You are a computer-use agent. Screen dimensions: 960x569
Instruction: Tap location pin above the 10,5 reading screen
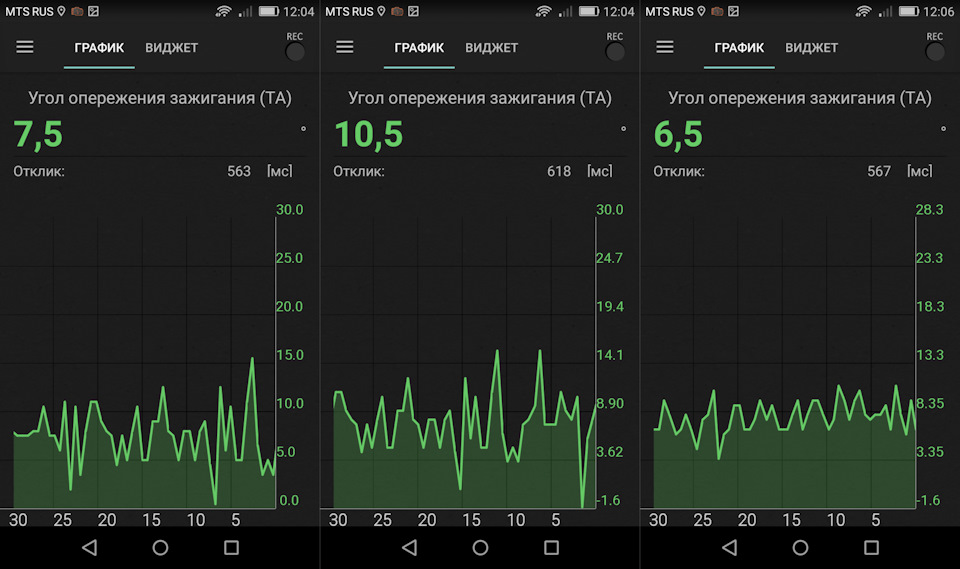(381, 11)
